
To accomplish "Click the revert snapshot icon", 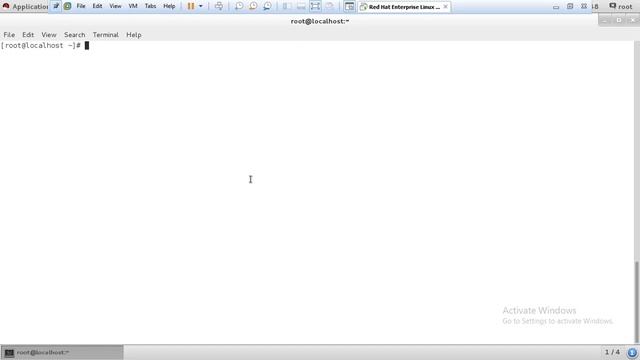I will [253, 6].
